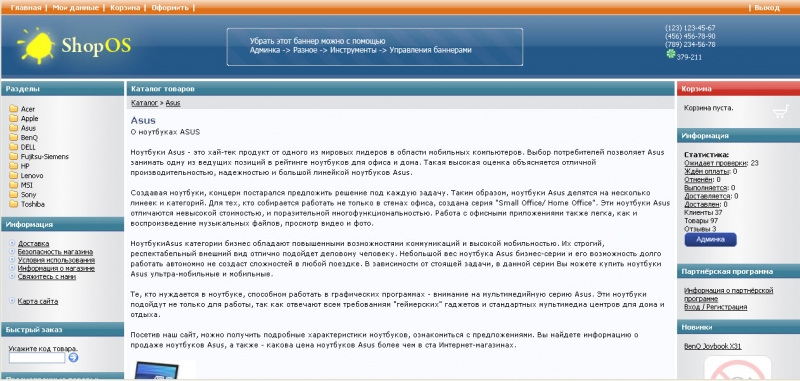The image size is (800, 381).
Task: Open Информация о партнёрской программе link
Action: pyautogui.click(x=729, y=294)
